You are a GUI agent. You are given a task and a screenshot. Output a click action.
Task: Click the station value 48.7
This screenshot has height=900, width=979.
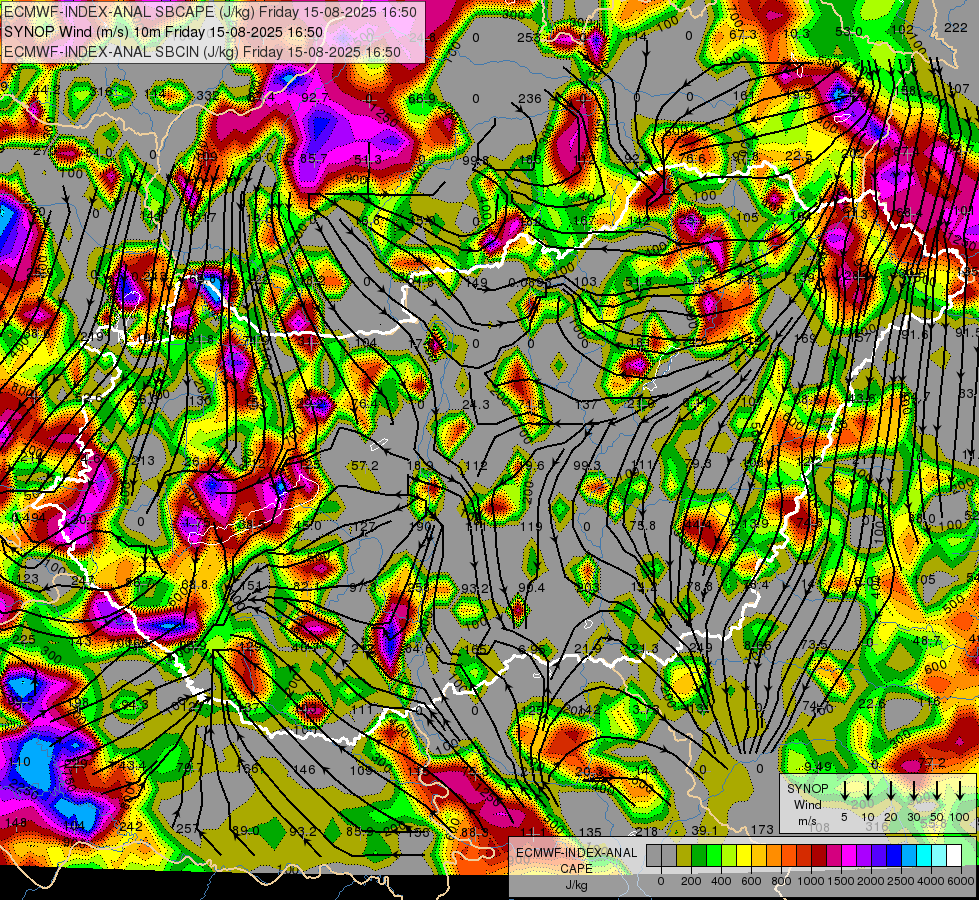pyautogui.click(x=927, y=641)
